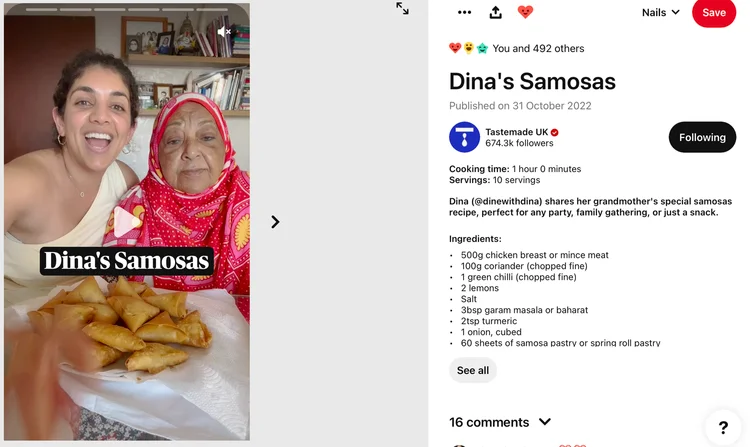See all ingredients
The image size is (750, 447).
473,370
